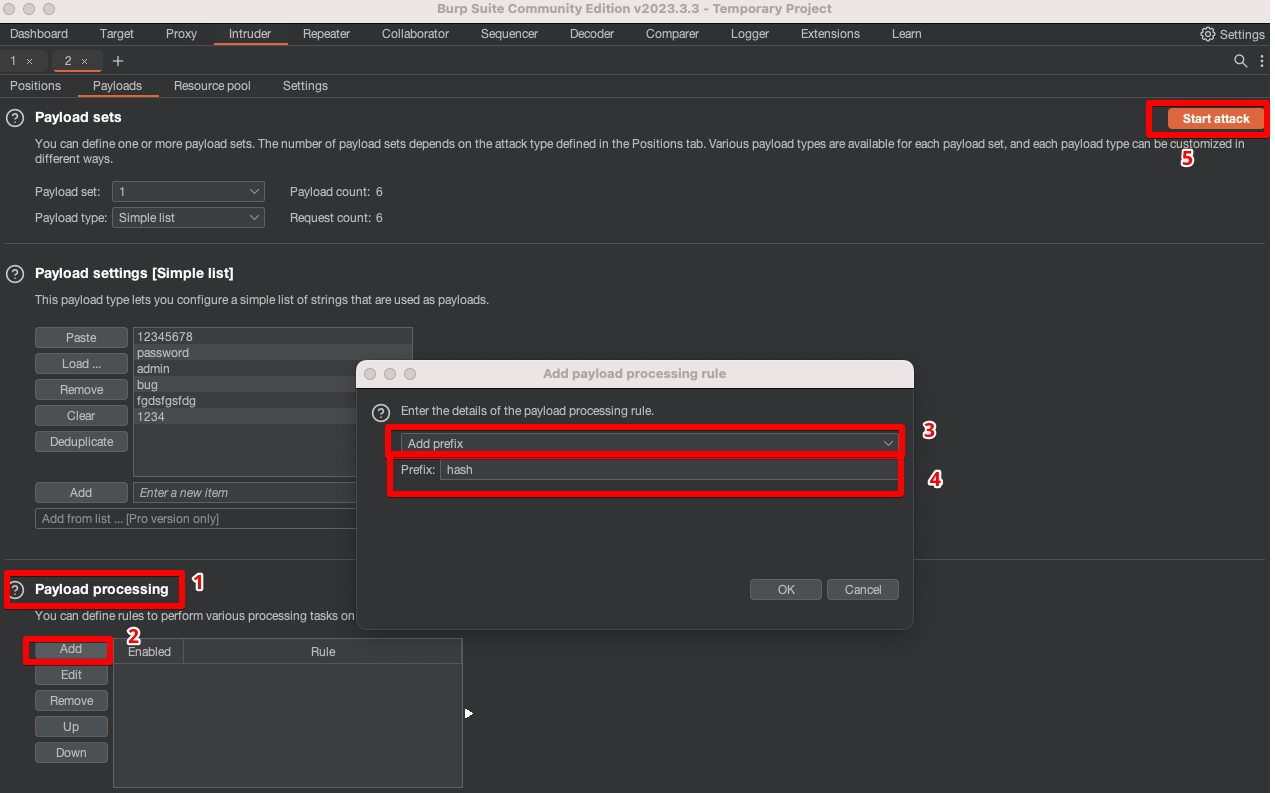Switch to the Dashboard tab

tap(39, 34)
